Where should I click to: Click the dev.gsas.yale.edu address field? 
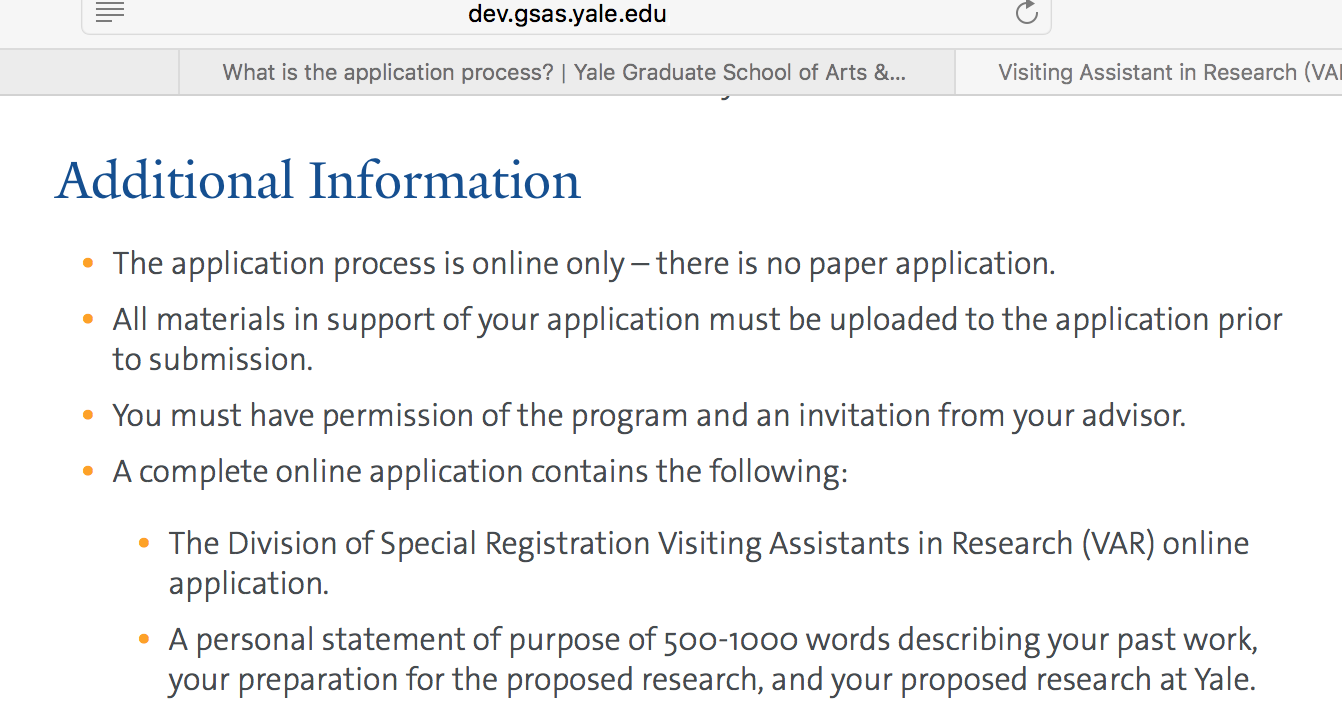pyautogui.click(x=568, y=14)
